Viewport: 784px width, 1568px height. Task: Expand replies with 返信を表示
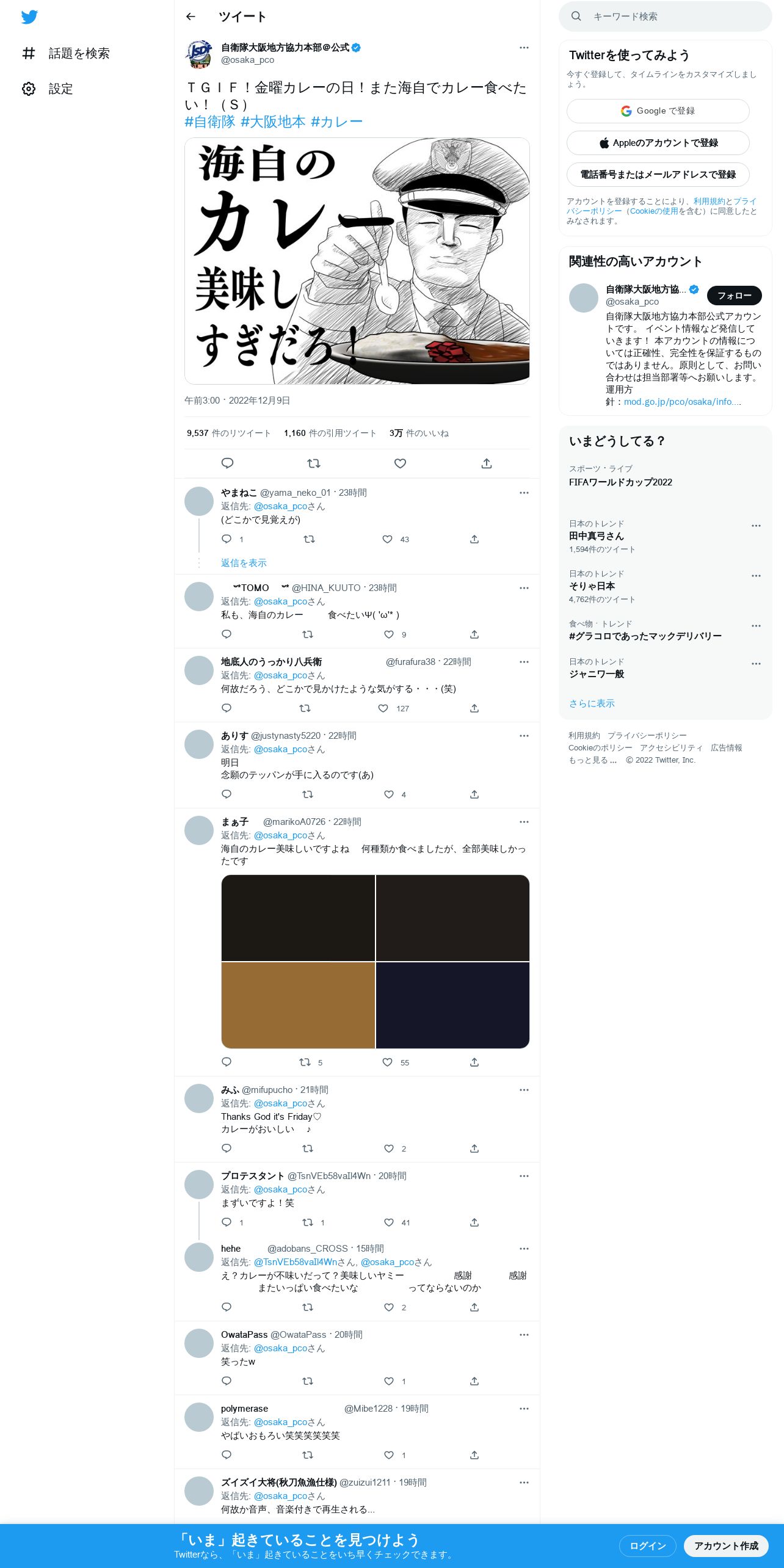click(244, 563)
